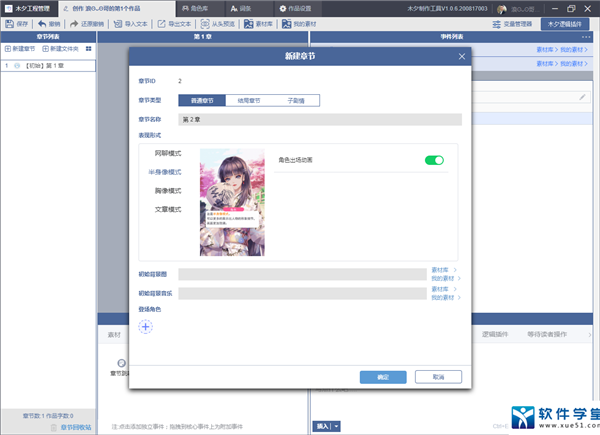
Task: Choose 半身像模式 presentation mode
Action: (165, 172)
